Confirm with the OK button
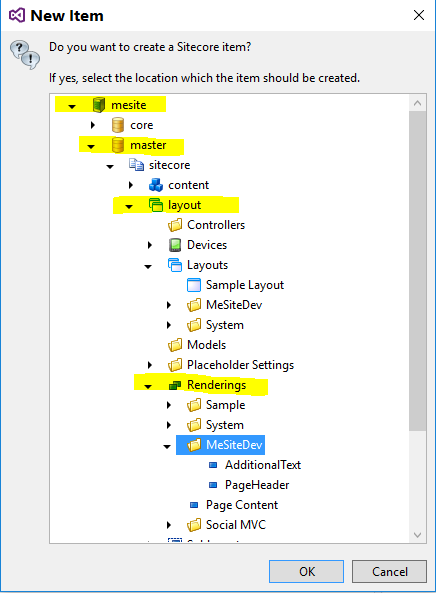Image resolution: width=436 pixels, height=593 pixels. tap(306, 571)
